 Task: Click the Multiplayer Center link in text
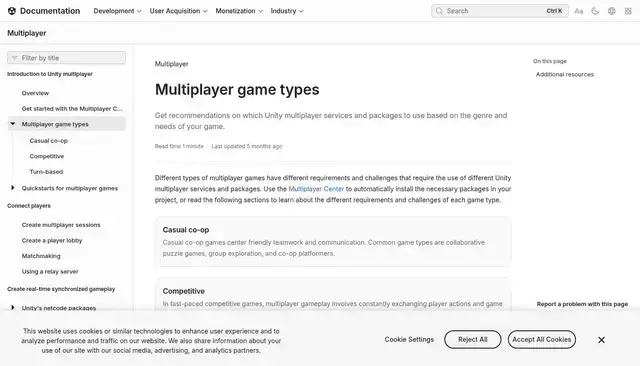pos(316,189)
